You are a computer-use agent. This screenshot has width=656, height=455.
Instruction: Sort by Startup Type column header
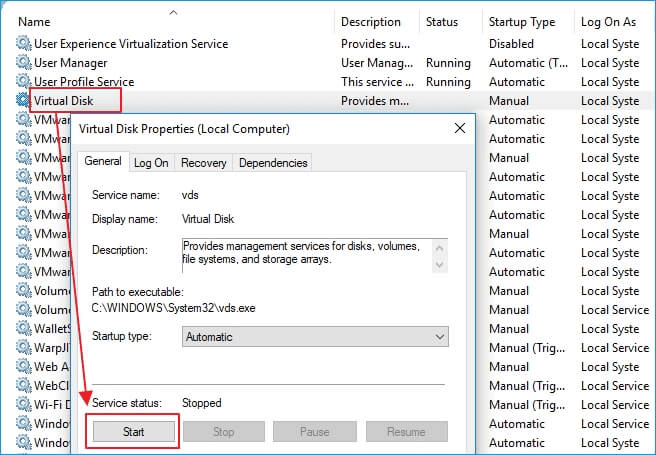(521, 22)
